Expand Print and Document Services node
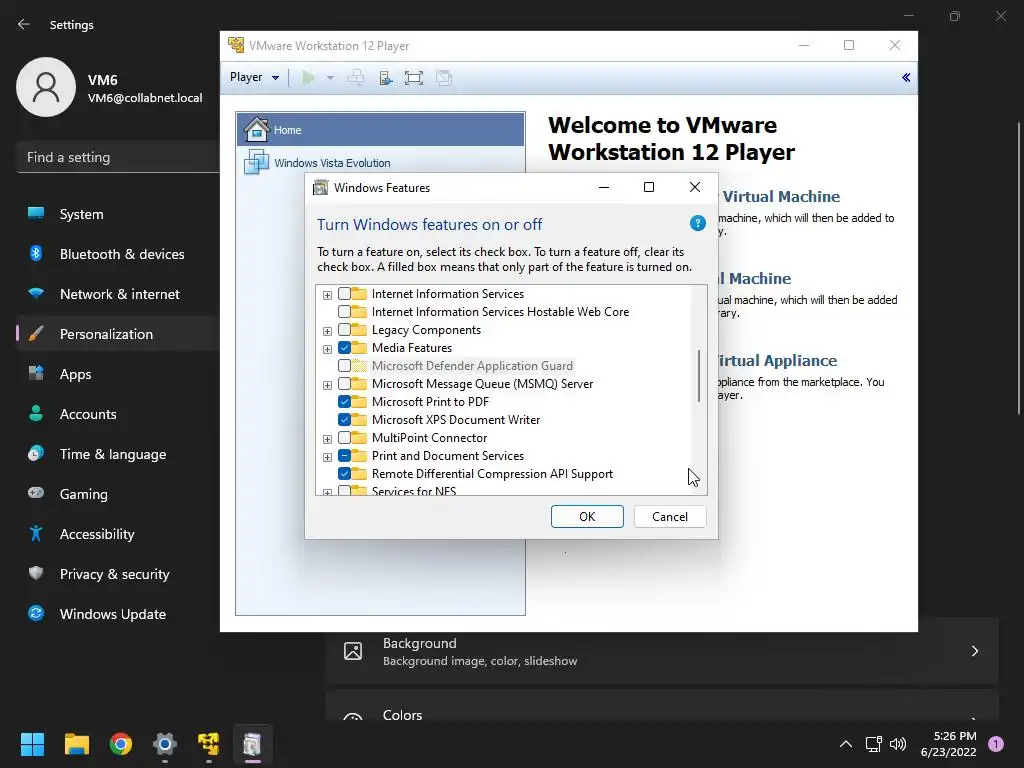The width and height of the screenshot is (1024, 768). (327, 456)
